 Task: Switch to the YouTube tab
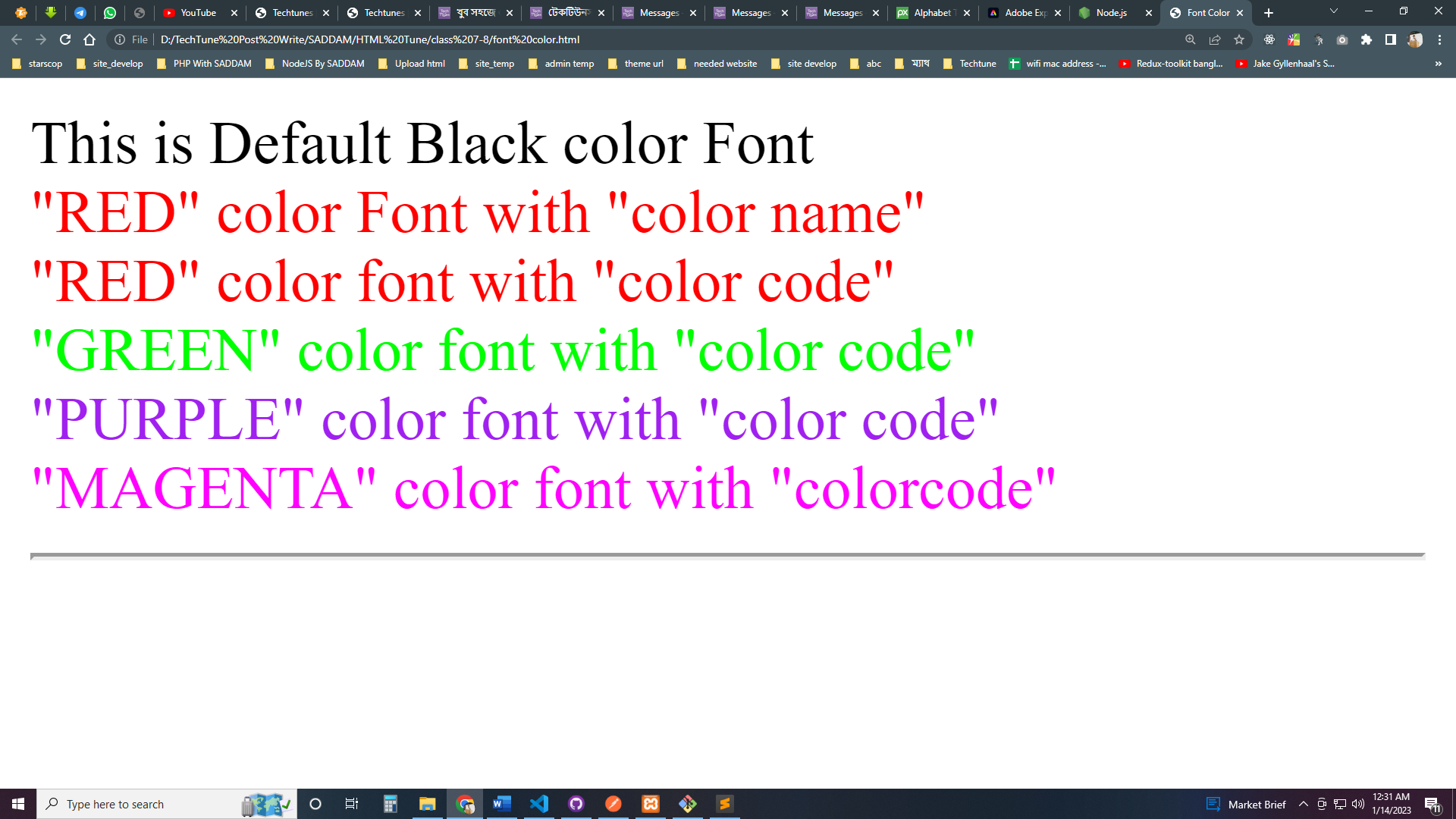point(197,13)
